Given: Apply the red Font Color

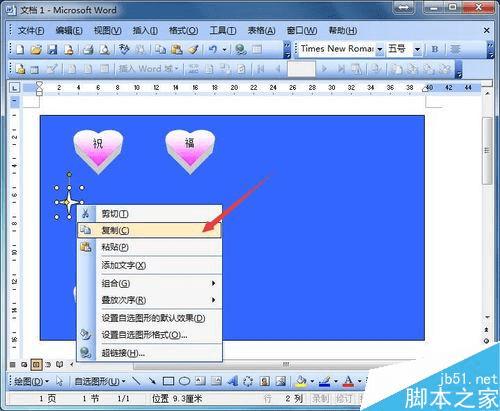Looking at the screenshot, I should pyautogui.click(x=348, y=381).
